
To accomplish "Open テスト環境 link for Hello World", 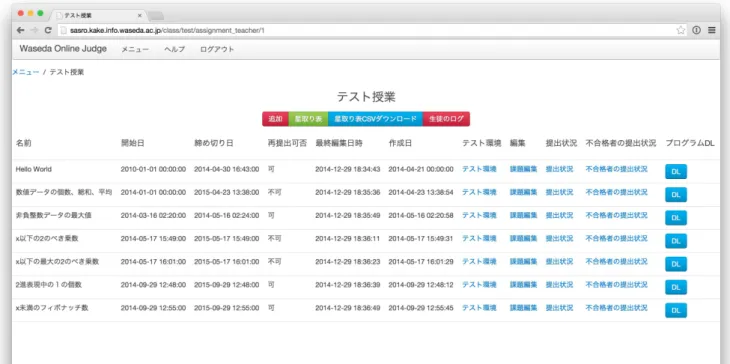I will tap(479, 169).
